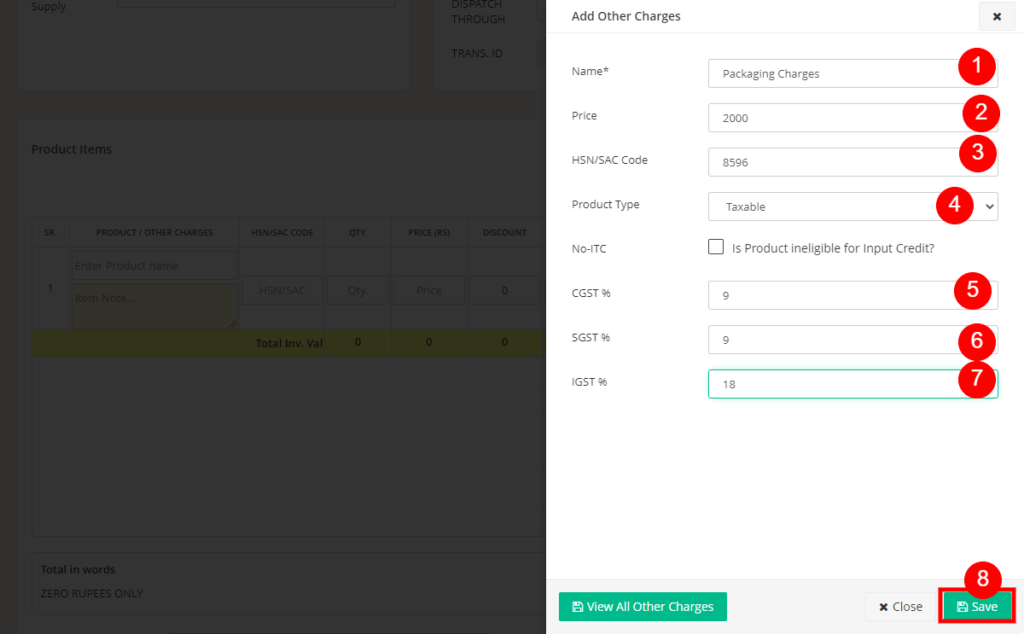Click the floppy icon on View All Other Charges
The height and width of the screenshot is (634, 1024).
point(577,606)
